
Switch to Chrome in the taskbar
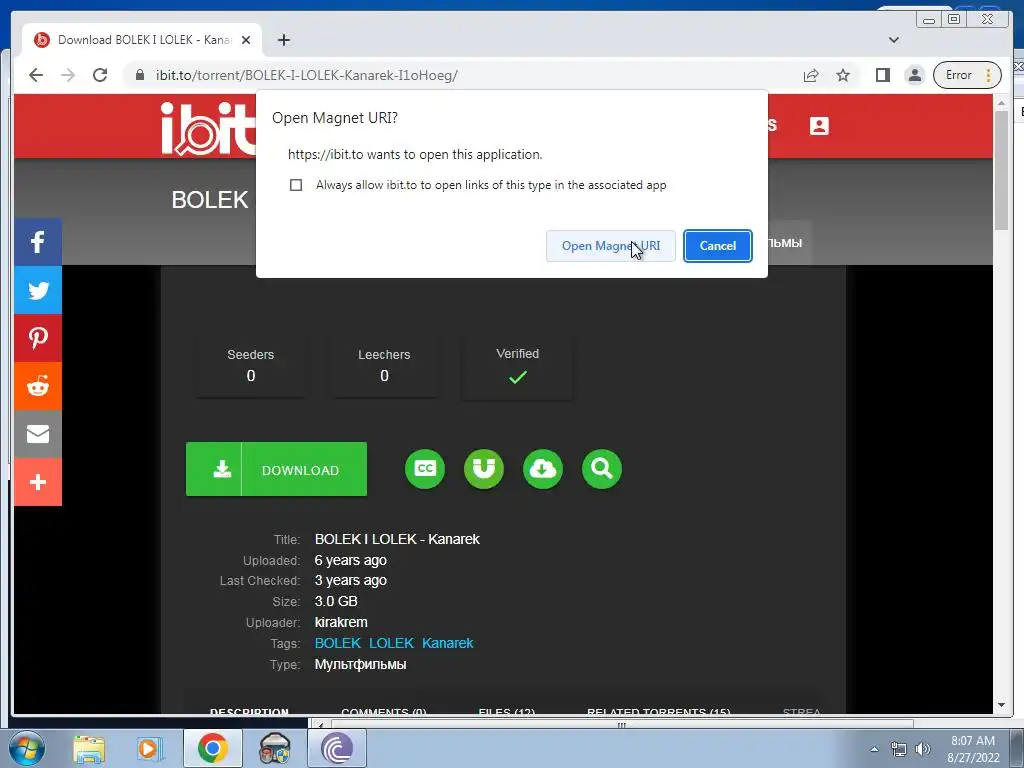(x=212, y=748)
